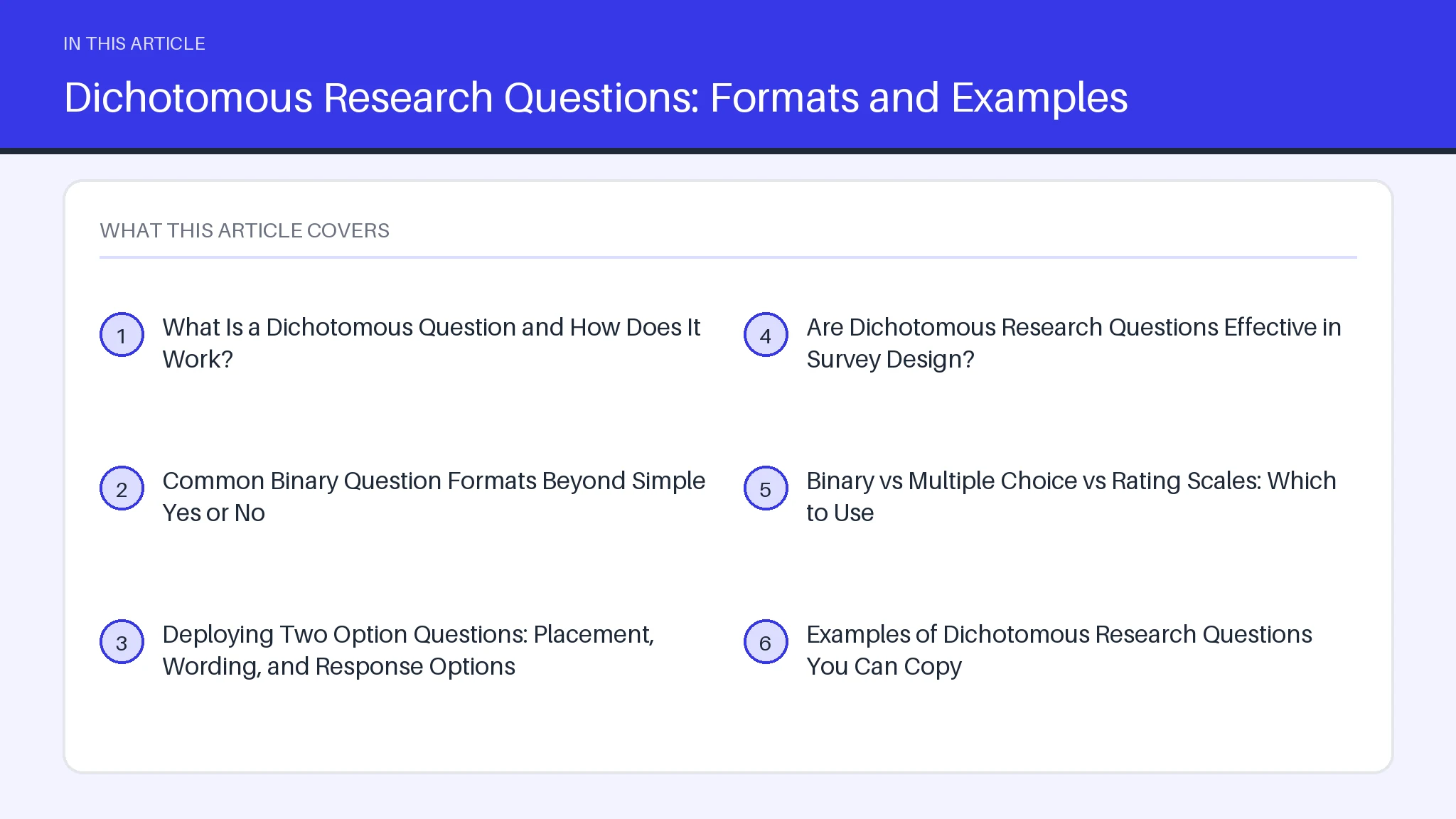Open 'Binary vs Multiple Choice vs Rating Scales'
This screenshot has height=819, width=1456.
1071,497
